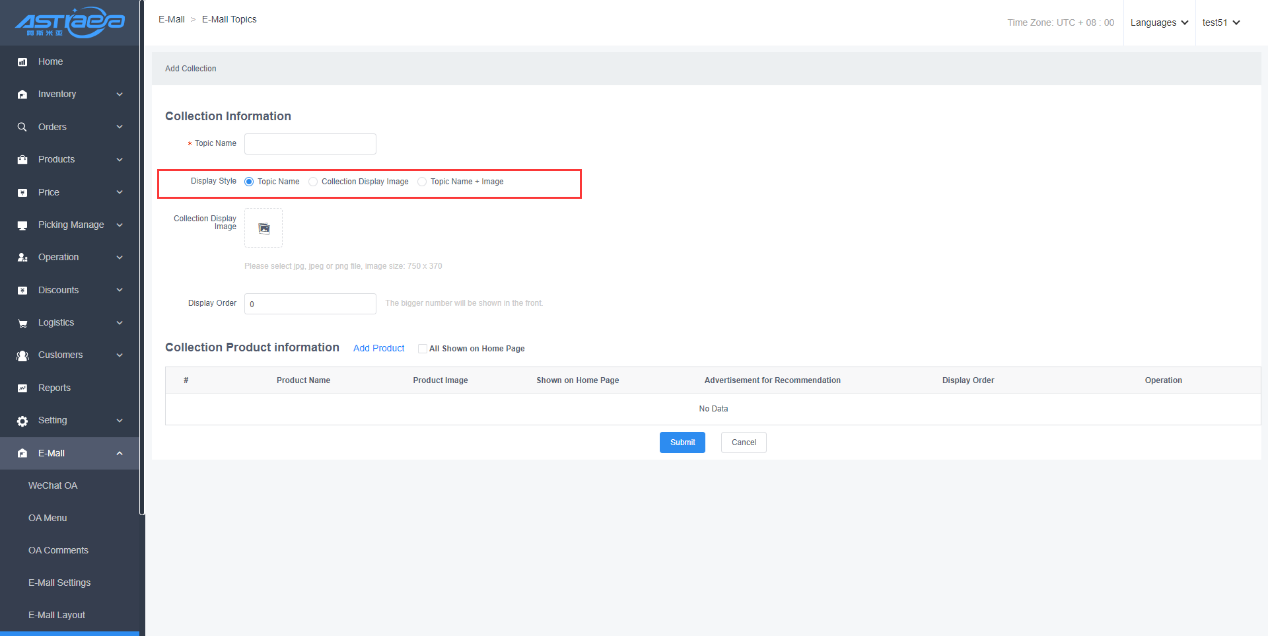Screen dimensions: 1268x636
Task: Open the test51 user menu
Action: pos(1221,22)
